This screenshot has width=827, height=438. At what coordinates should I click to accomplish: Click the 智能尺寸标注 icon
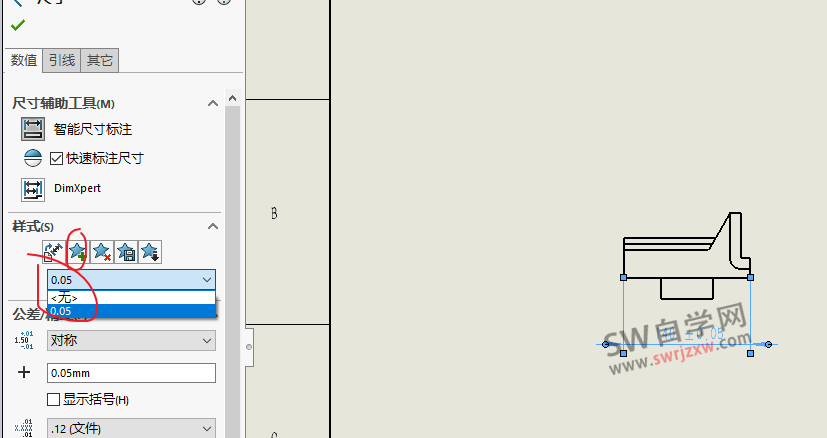tap(33, 129)
